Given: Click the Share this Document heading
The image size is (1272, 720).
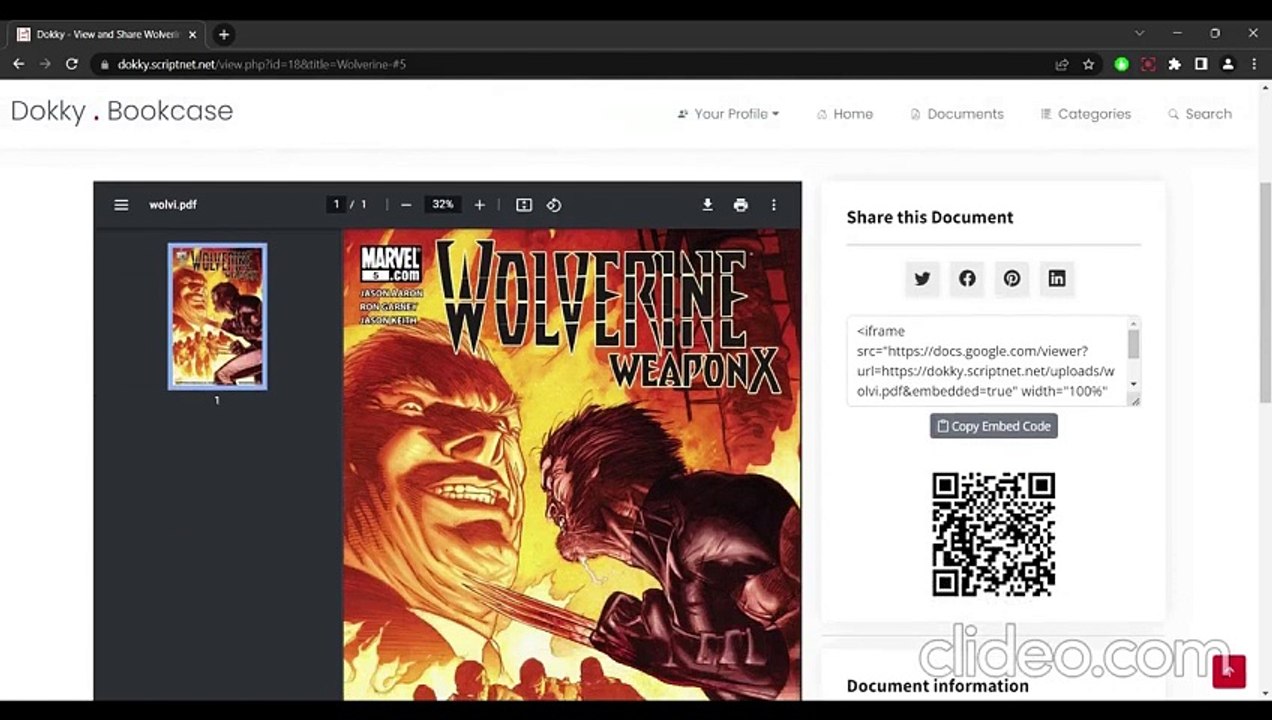Looking at the screenshot, I should coord(930,217).
